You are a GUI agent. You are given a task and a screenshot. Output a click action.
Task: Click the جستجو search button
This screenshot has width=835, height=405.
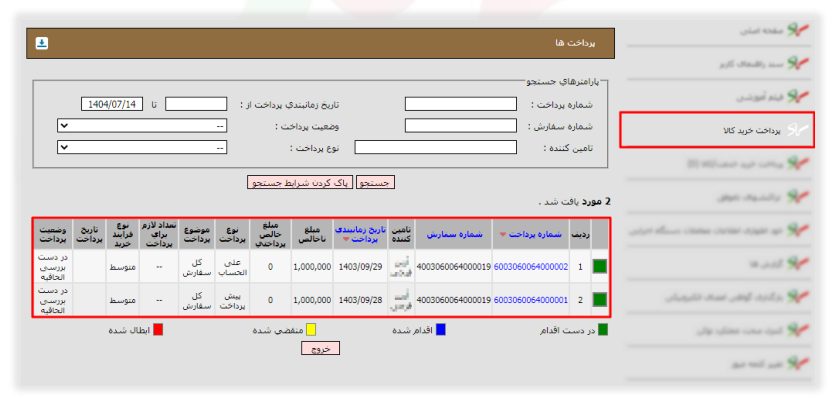(375, 183)
